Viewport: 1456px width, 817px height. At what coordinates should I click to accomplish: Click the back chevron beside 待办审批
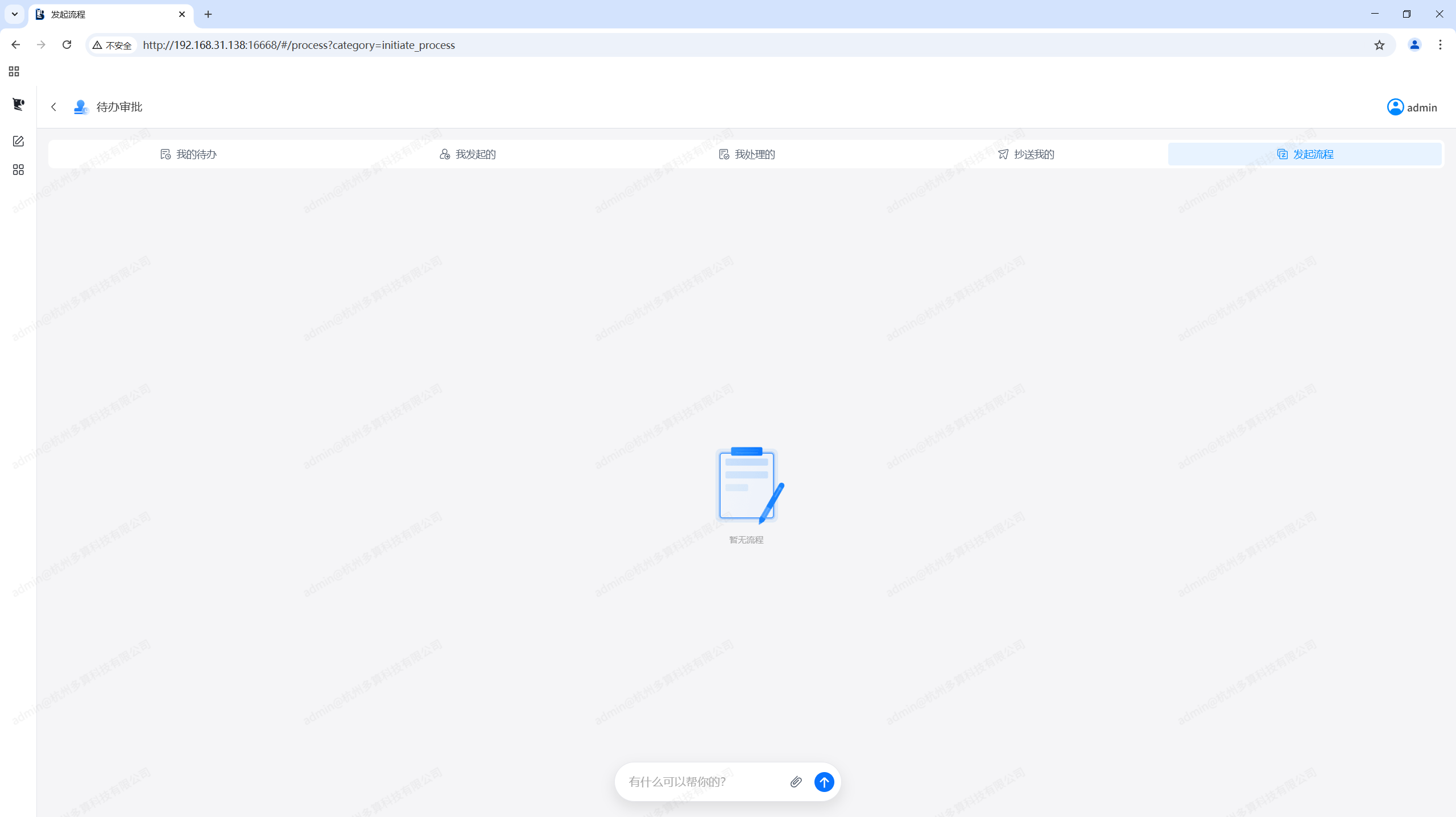(x=54, y=107)
